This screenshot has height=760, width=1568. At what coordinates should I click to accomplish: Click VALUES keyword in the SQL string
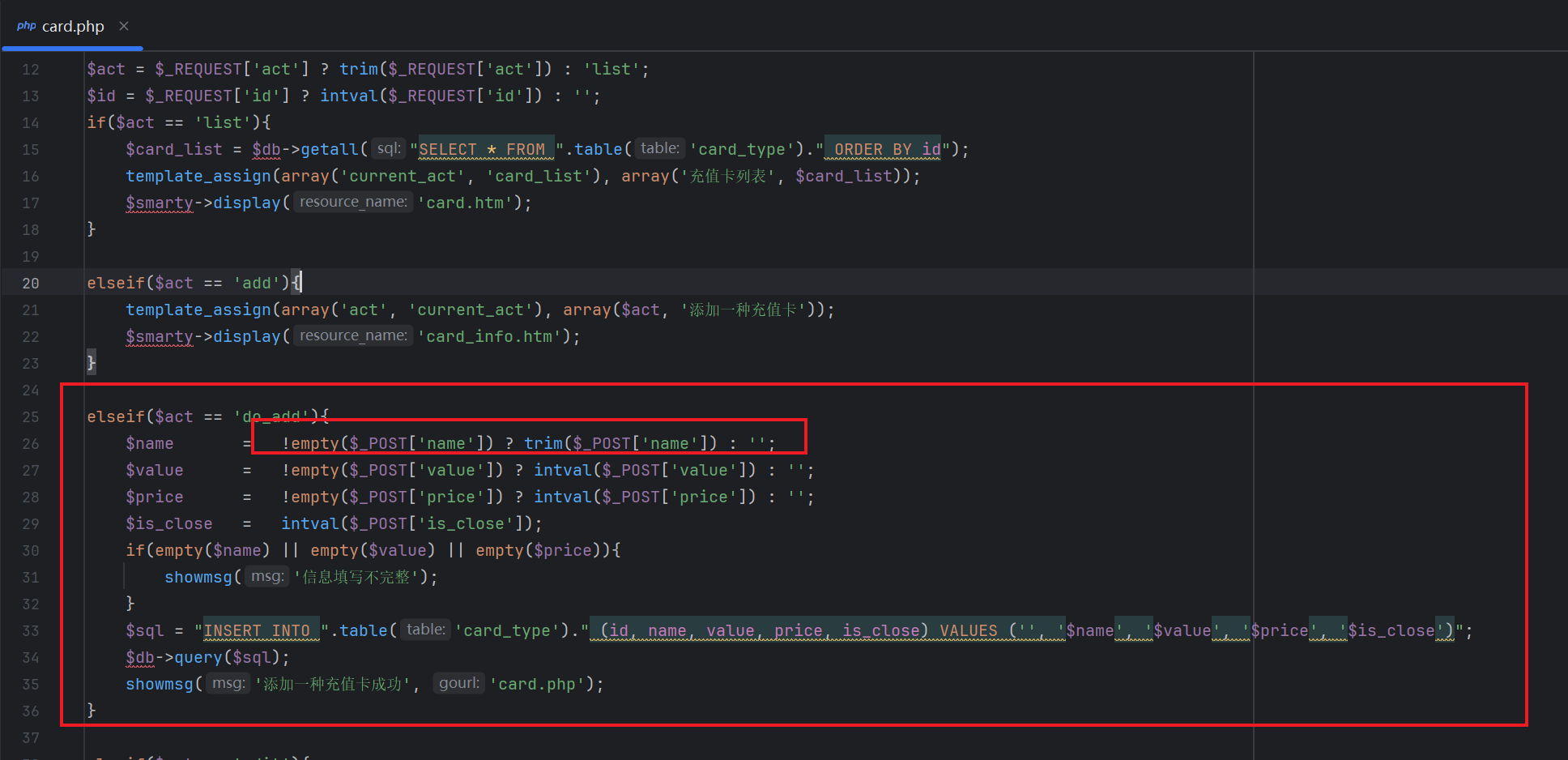(969, 631)
